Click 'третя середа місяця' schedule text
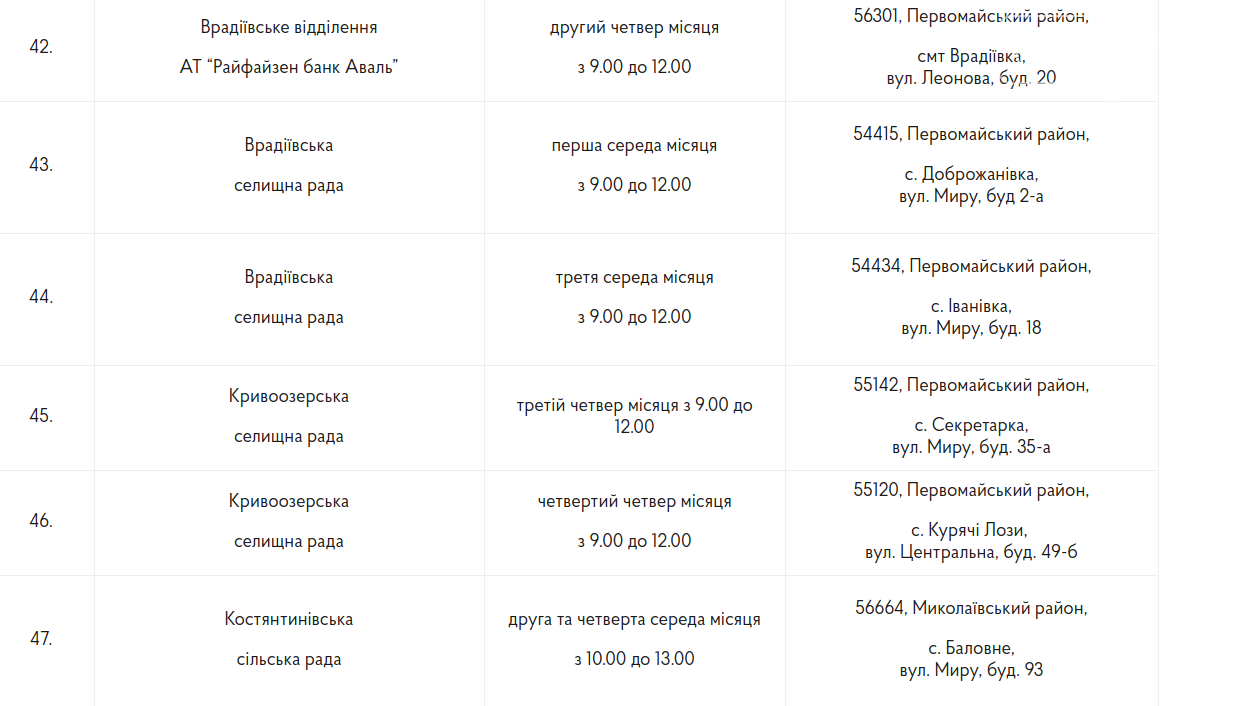1260x706 pixels. pos(634,277)
